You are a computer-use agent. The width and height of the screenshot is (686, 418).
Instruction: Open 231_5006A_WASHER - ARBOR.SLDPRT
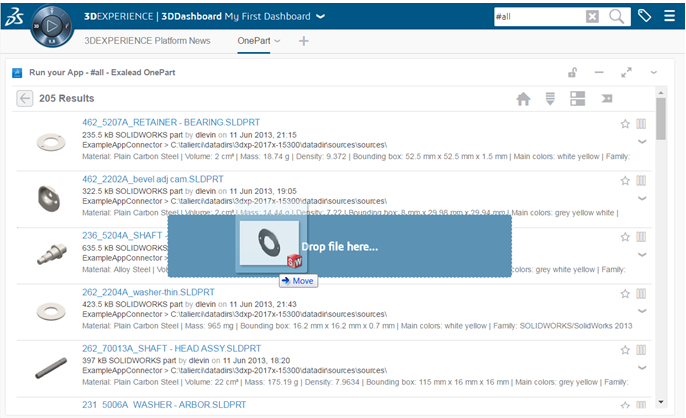pos(164,405)
